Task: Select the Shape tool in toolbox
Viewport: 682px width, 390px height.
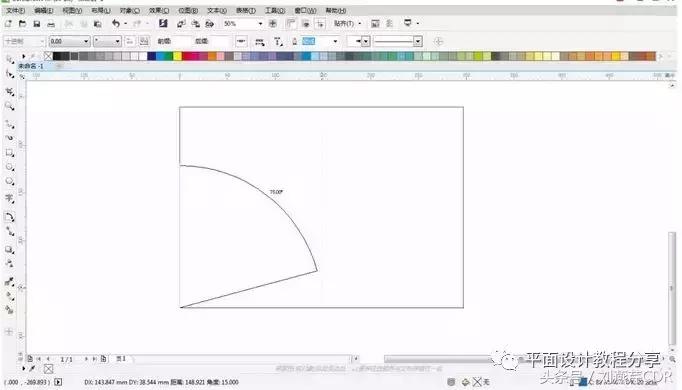Action: 9,74
